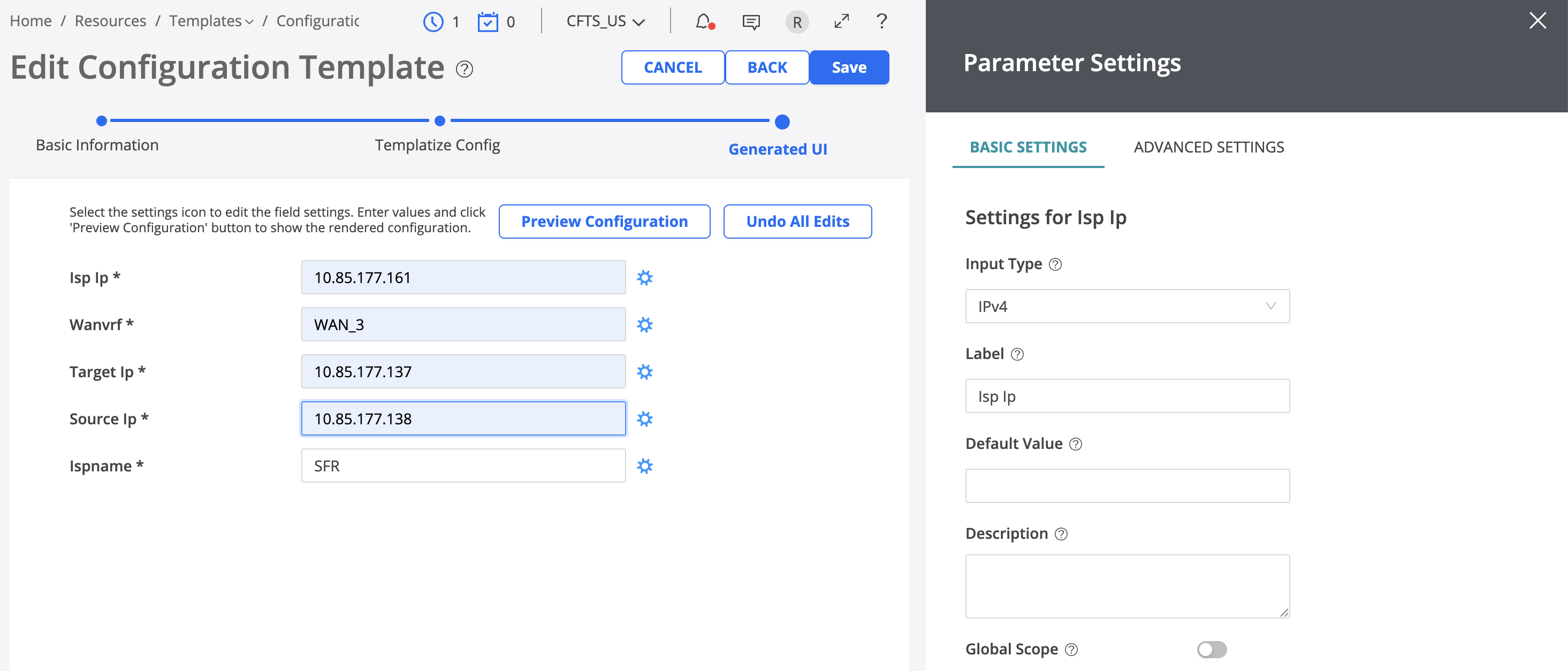1568x671 pixels.
Task: Open the clock history icon in header
Action: (x=433, y=22)
